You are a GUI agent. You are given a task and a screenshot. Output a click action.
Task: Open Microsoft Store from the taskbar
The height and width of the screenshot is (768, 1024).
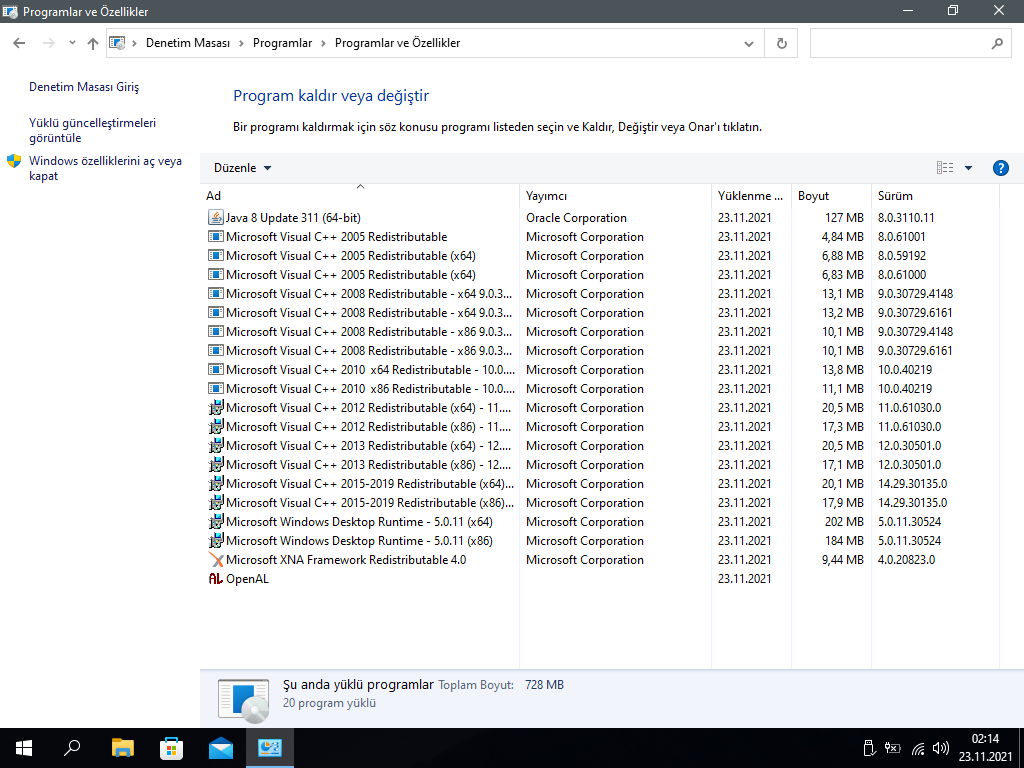tap(172, 748)
